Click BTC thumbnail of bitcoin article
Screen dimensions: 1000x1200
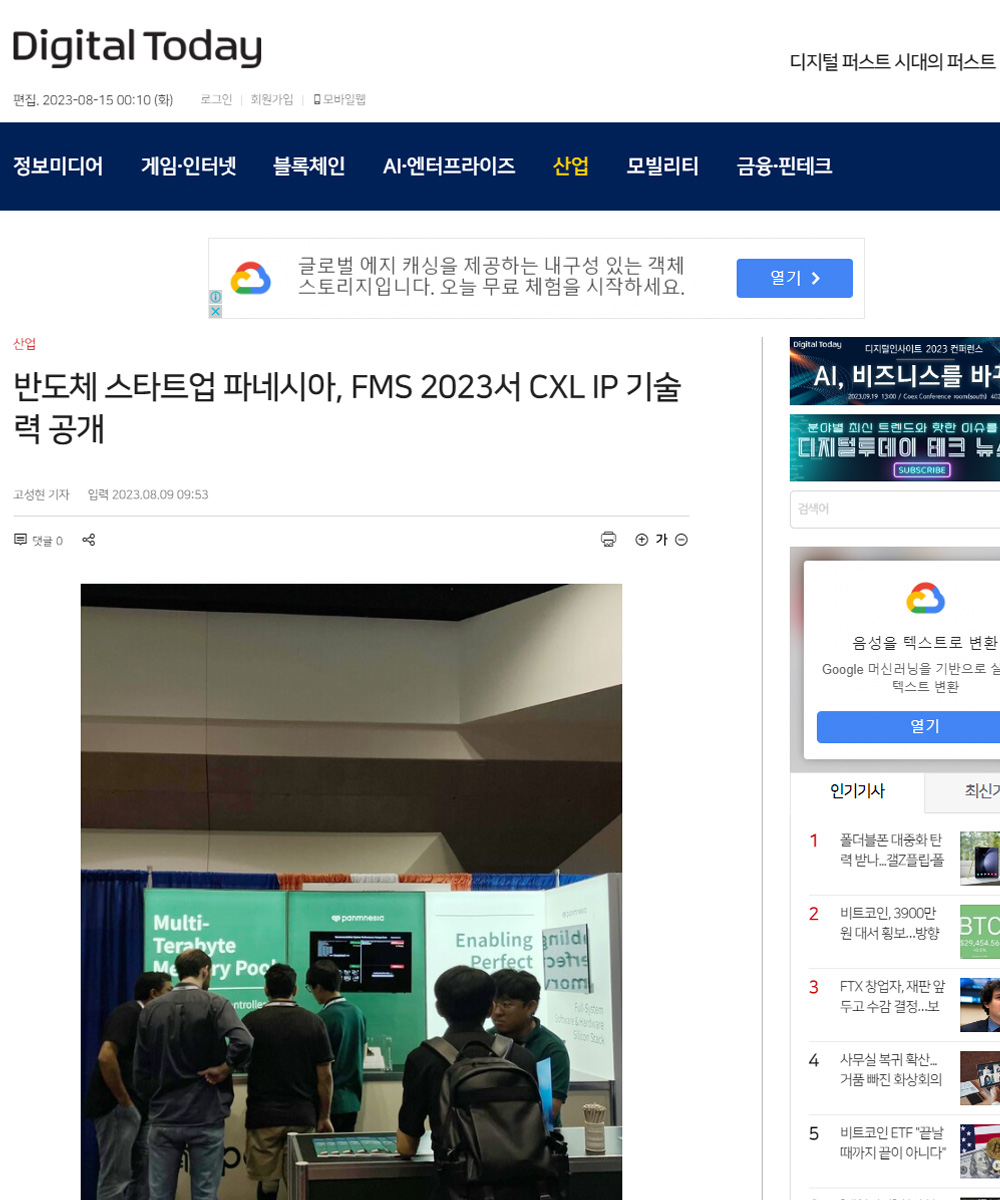980,932
